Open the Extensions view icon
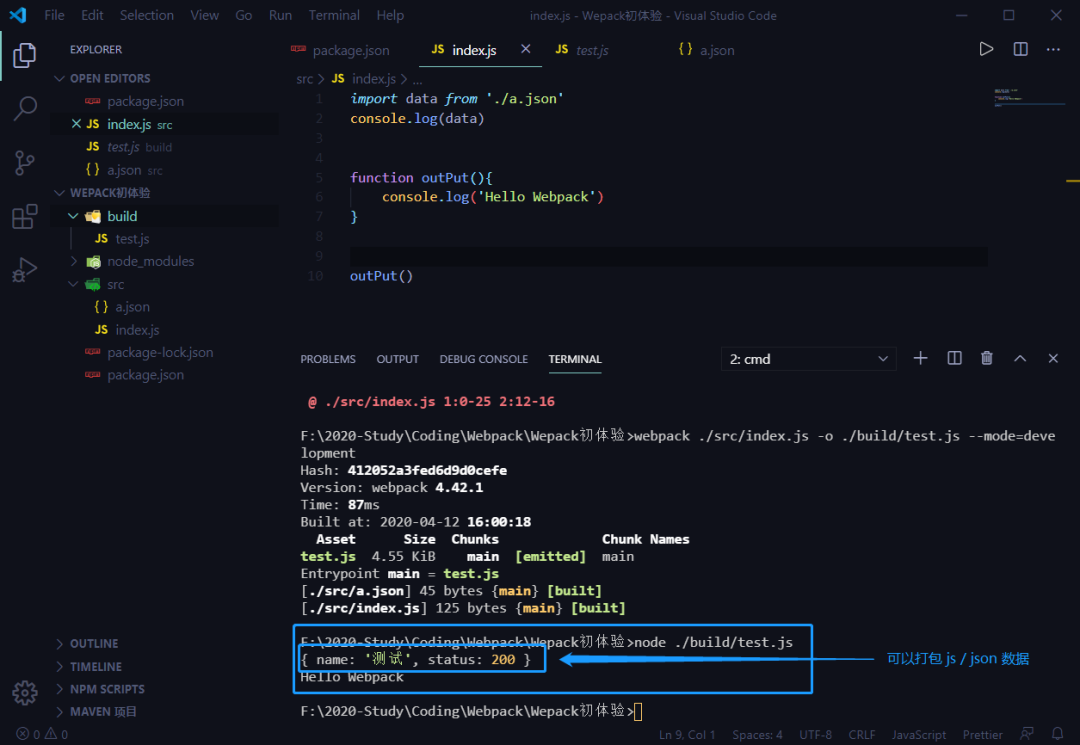Viewport: 1080px width, 745px height. tap(25, 217)
